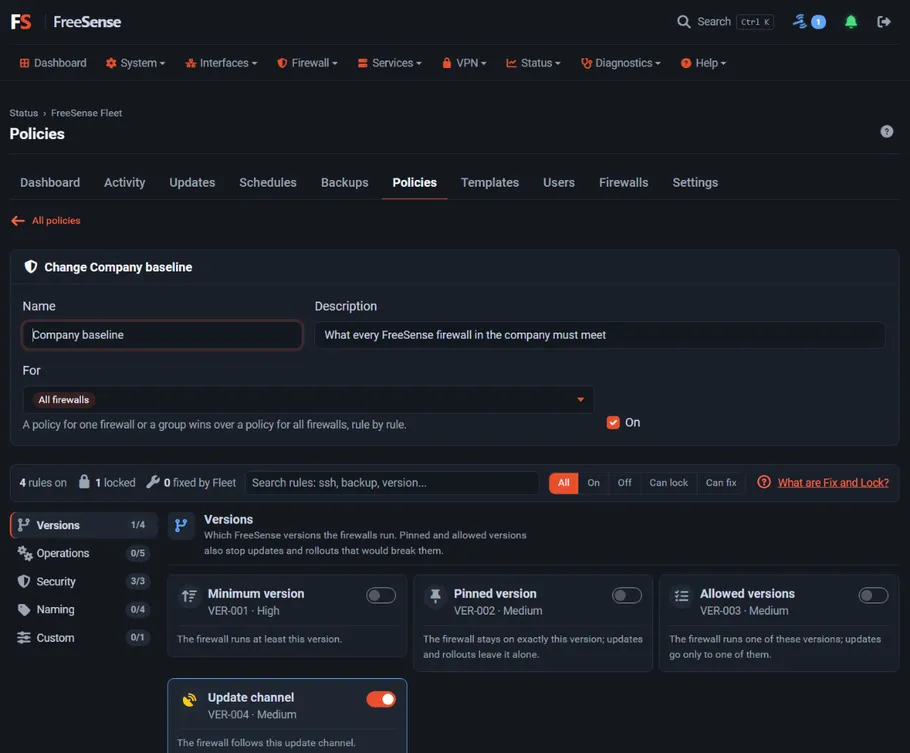The width and height of the screenshot is (910, 753).
Task: Click the Pinned version pin icon
Action: point(435,595)
